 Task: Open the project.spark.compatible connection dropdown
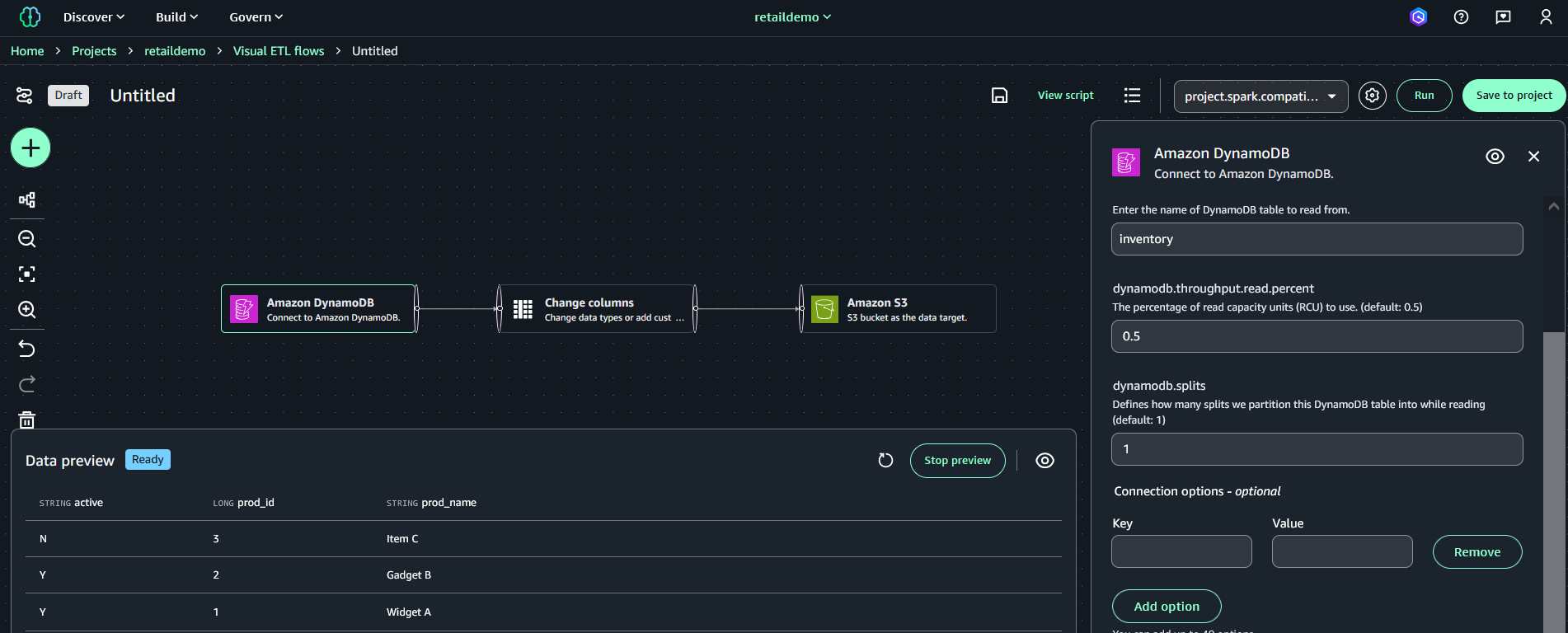pyautogui.click(x=1261, y=96)
